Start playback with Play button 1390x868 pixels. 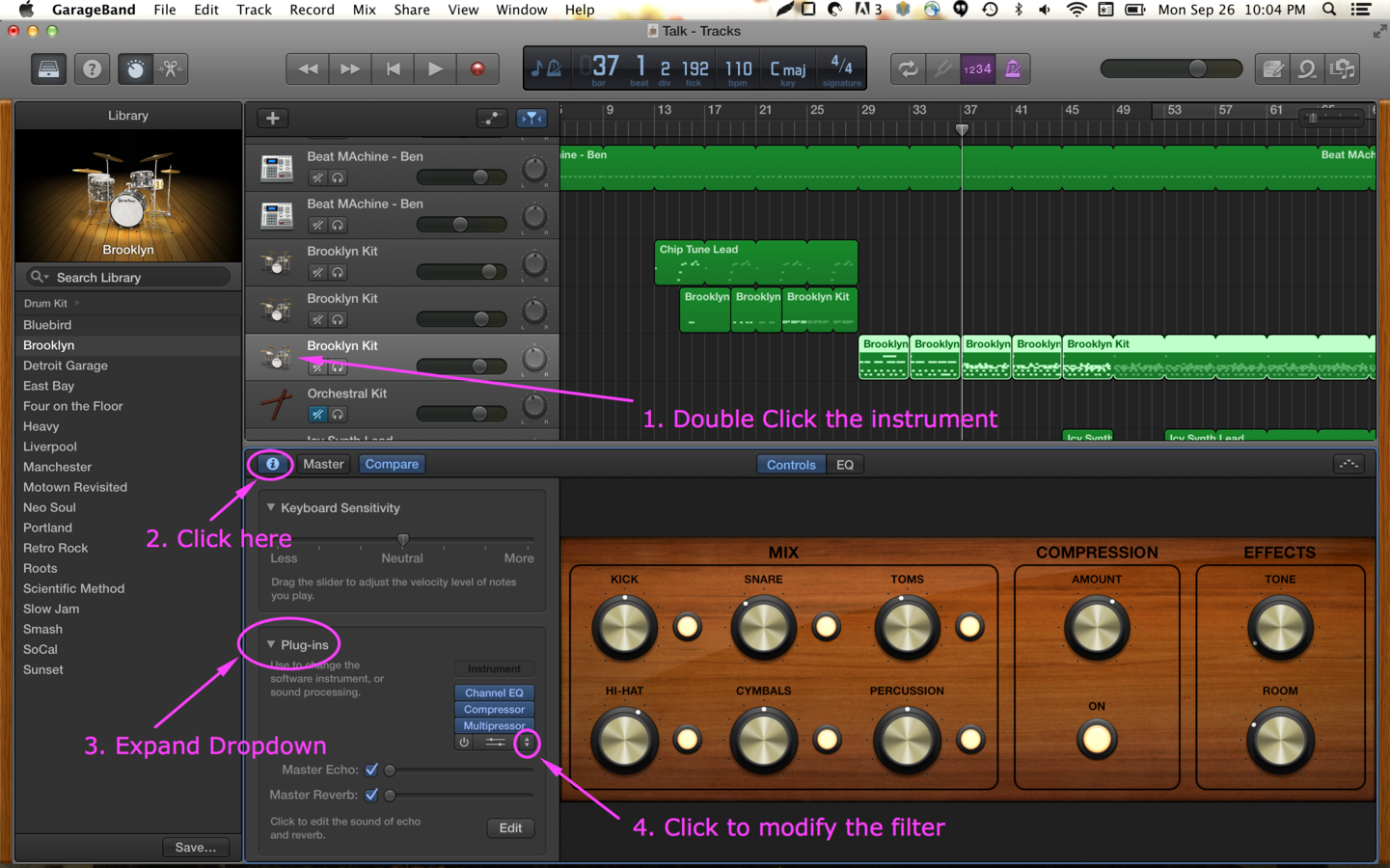click(435, 69)
